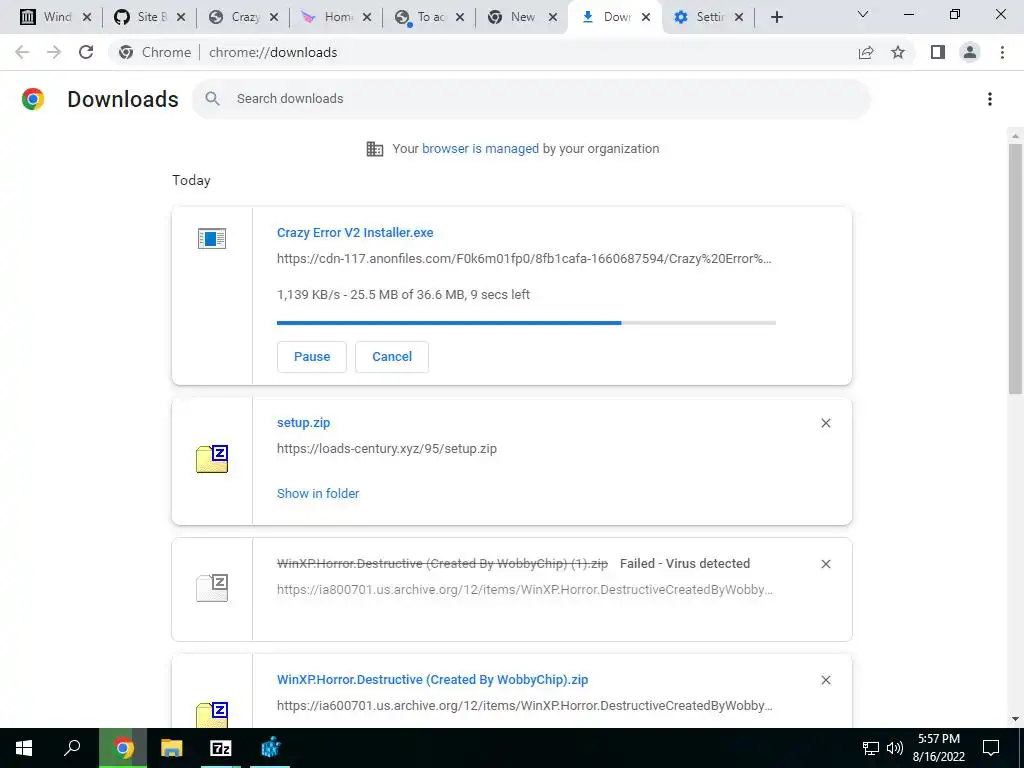Screen dimensions: 1024x768
Task: Open the setup.zip file link
Action: pos(304,423)
